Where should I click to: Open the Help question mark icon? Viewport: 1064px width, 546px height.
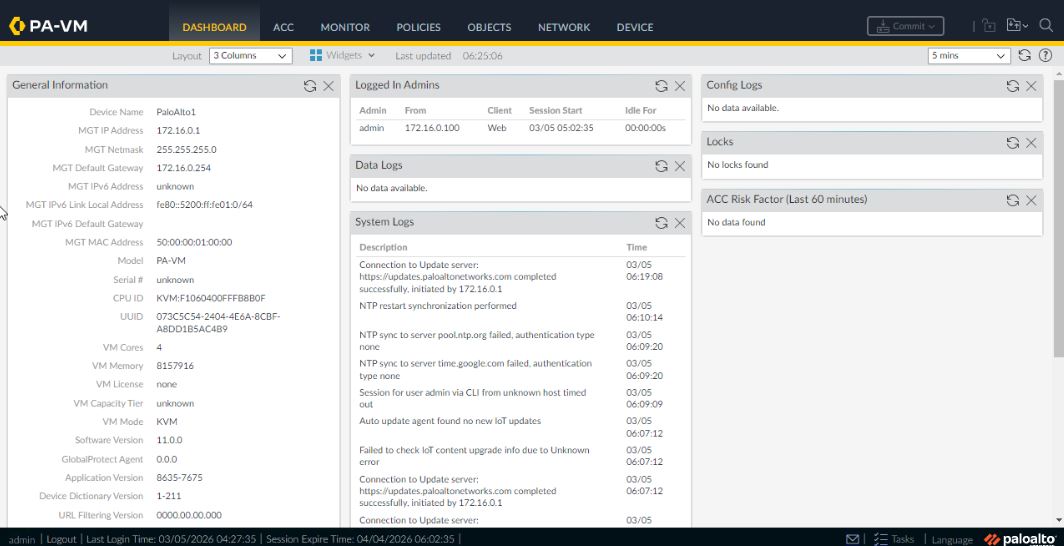point(1045,56)
